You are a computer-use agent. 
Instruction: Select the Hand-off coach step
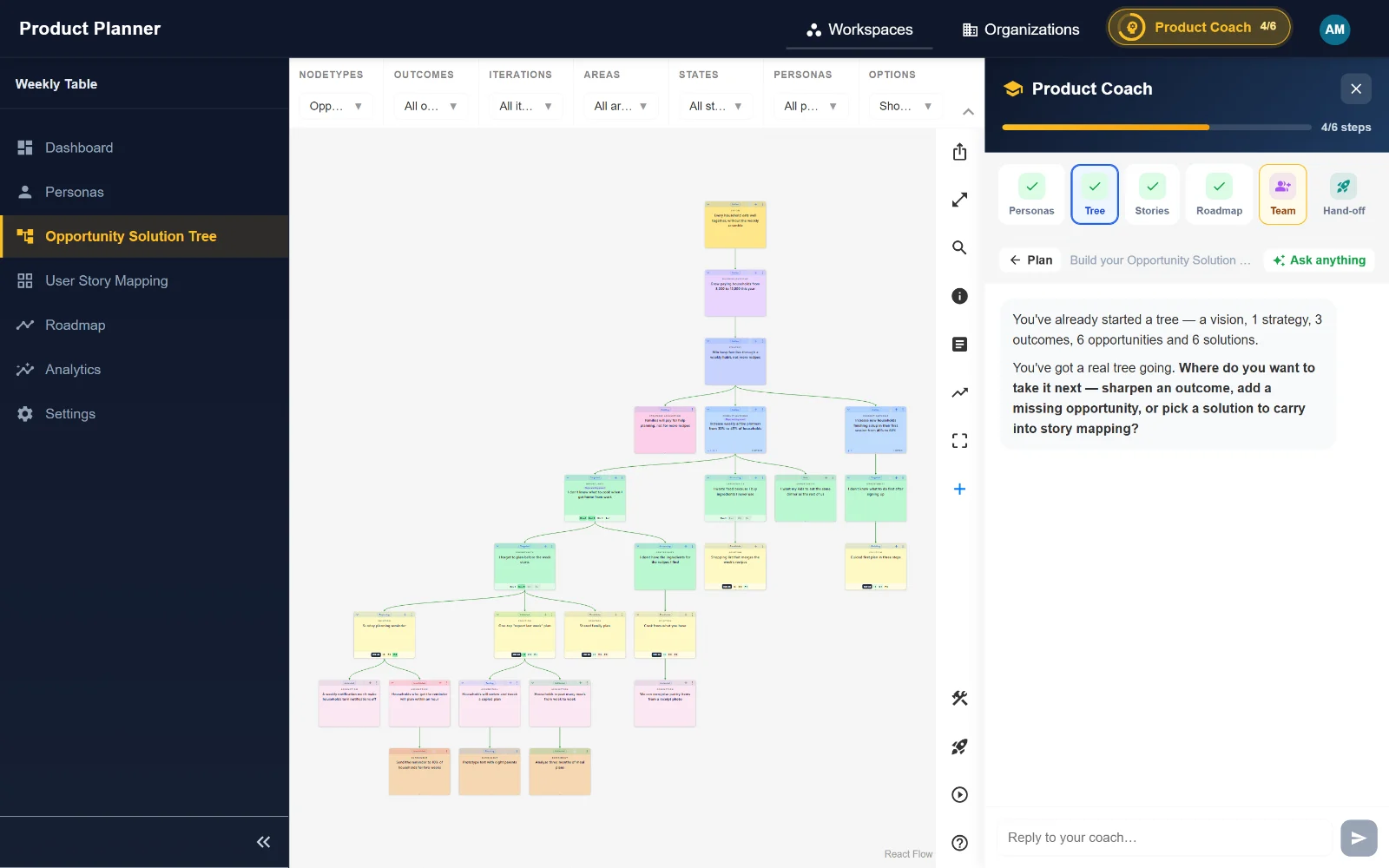(1344, 194)
